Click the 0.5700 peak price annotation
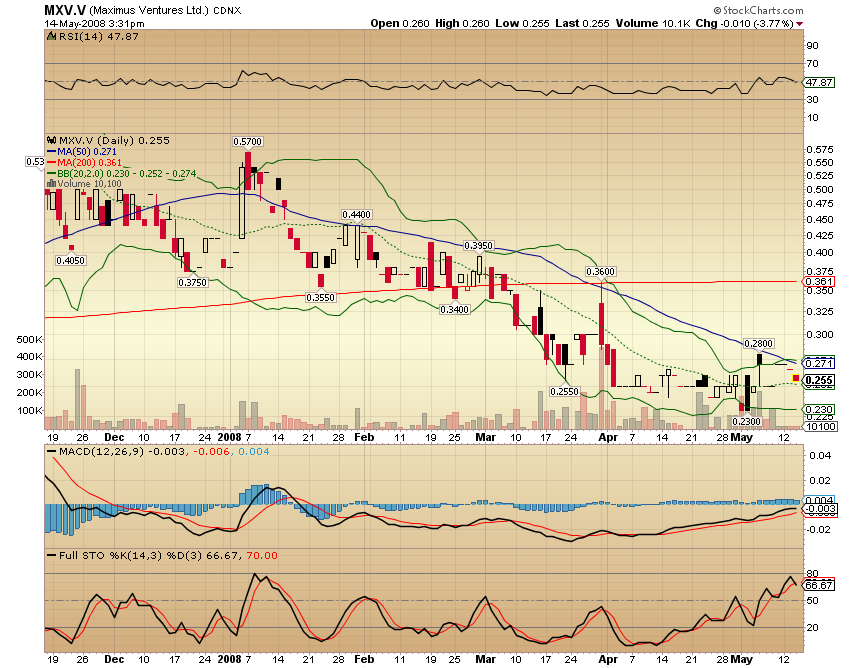This screenshot has height=668, width=850. (248, 142)
